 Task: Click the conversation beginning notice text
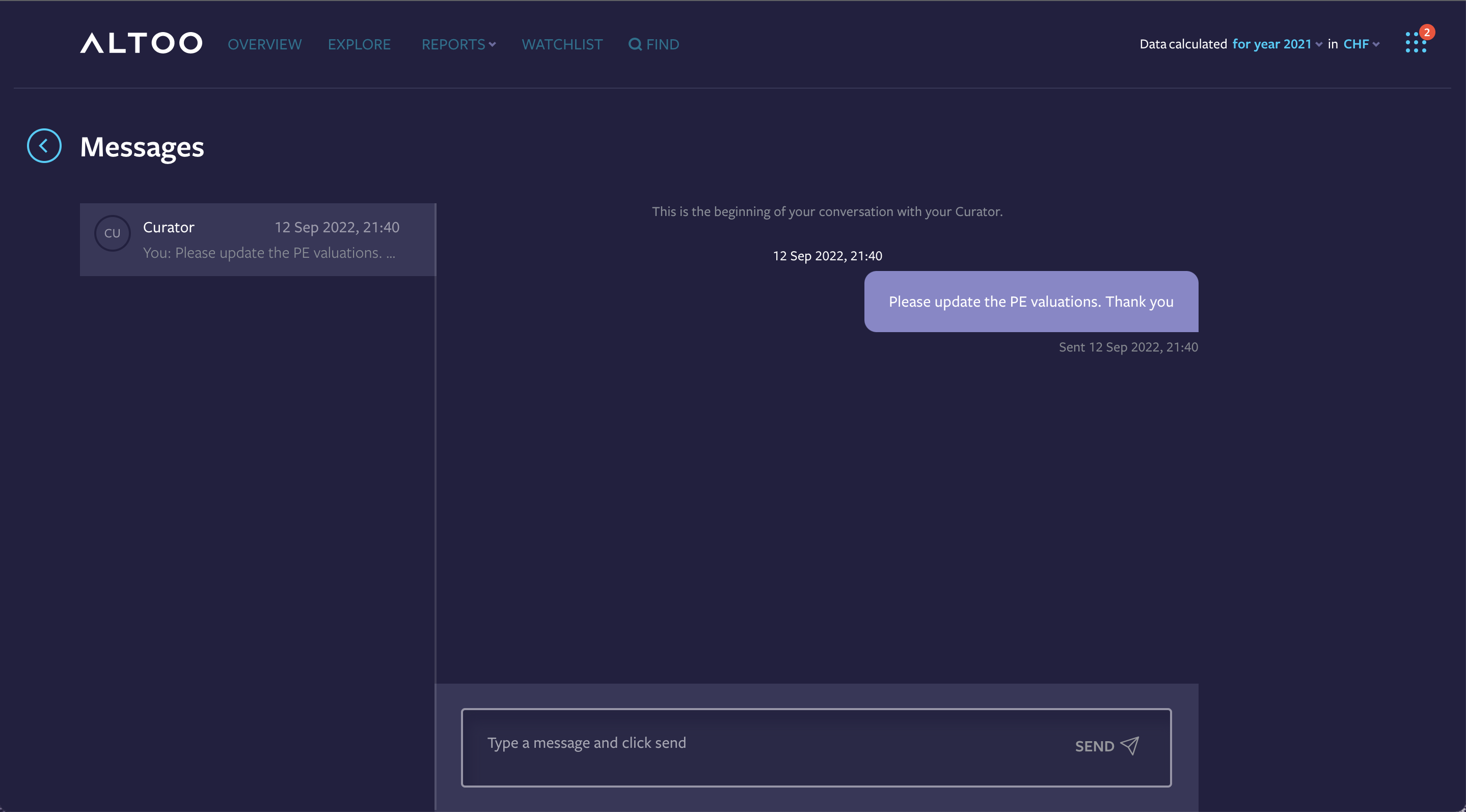coord(827,212)
